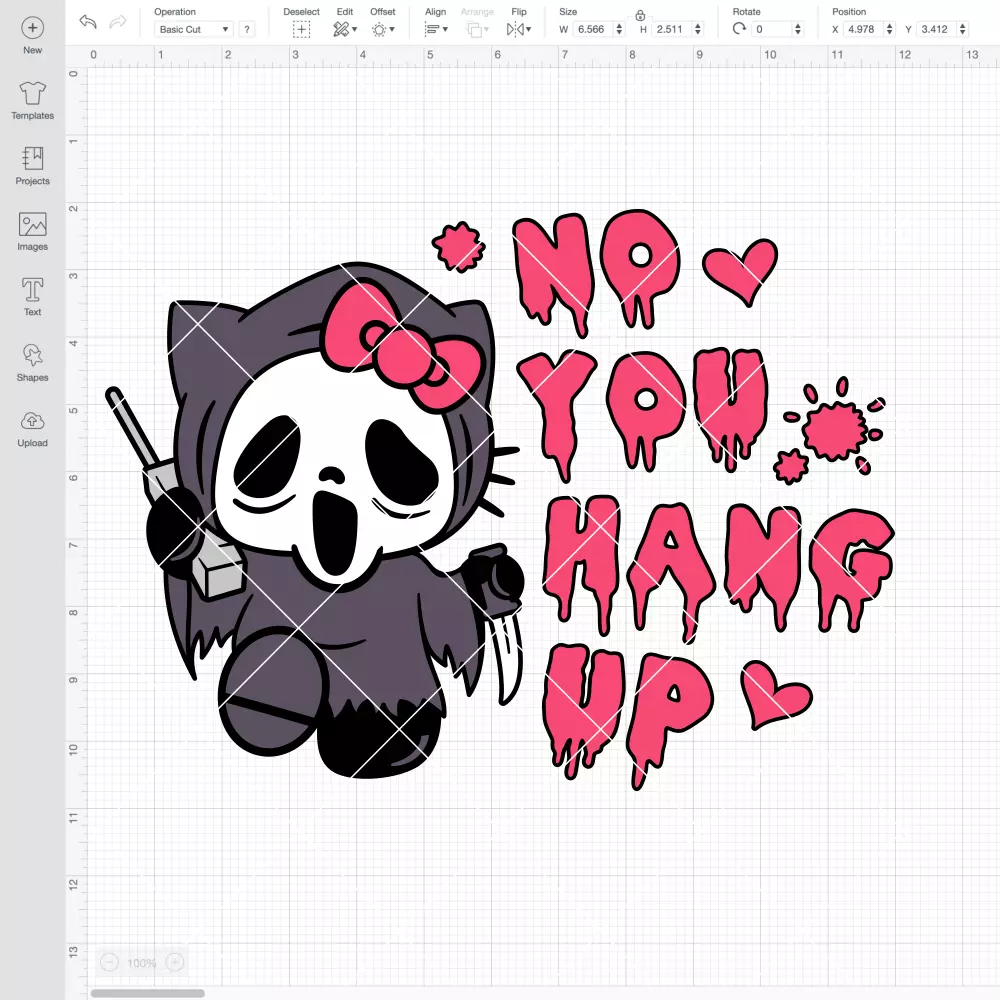Open the Edit tools menu
Viewport: 1000px width, 1000px height.
pyautogui.click(x=345, y=29)
